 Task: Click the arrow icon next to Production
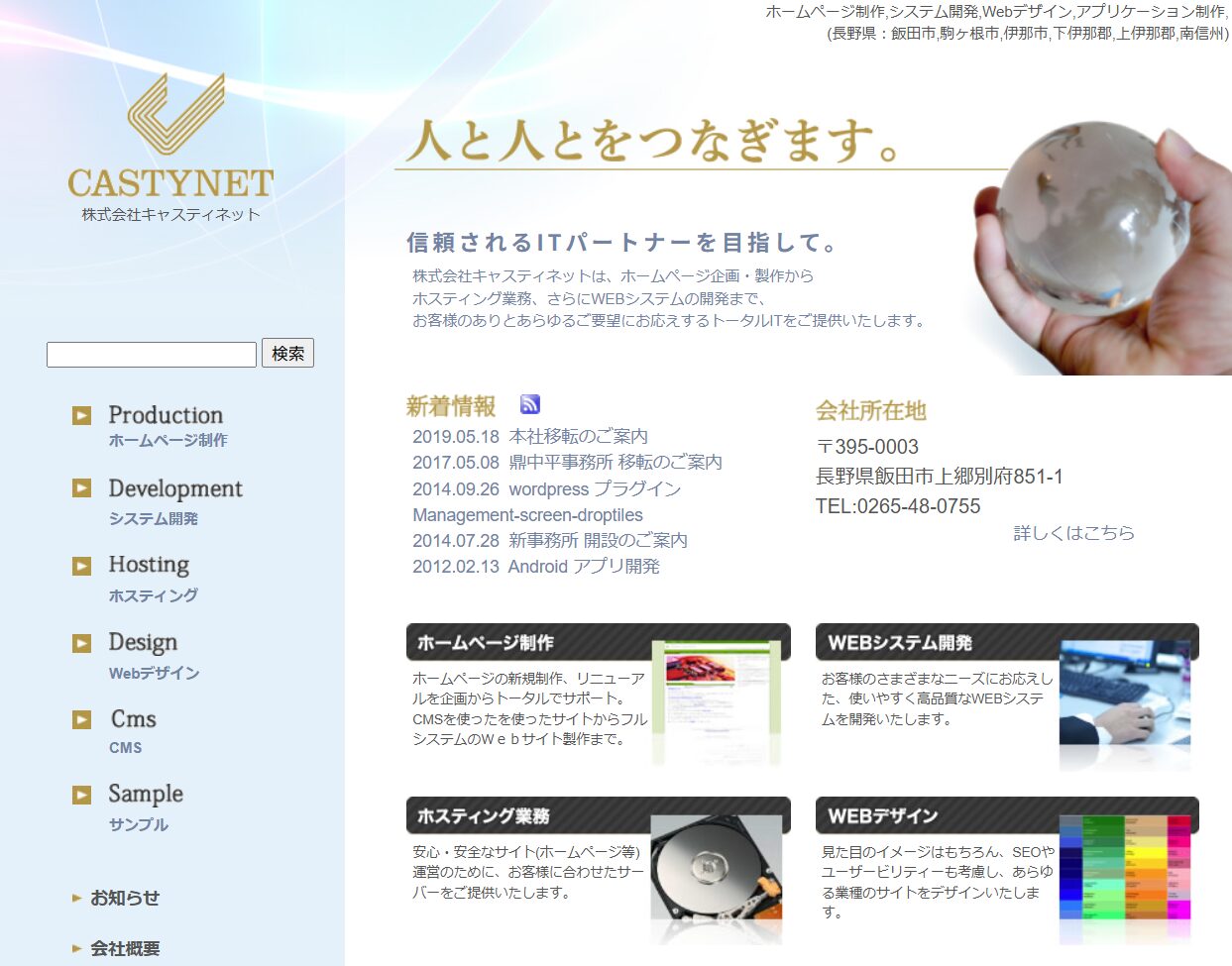82,415
